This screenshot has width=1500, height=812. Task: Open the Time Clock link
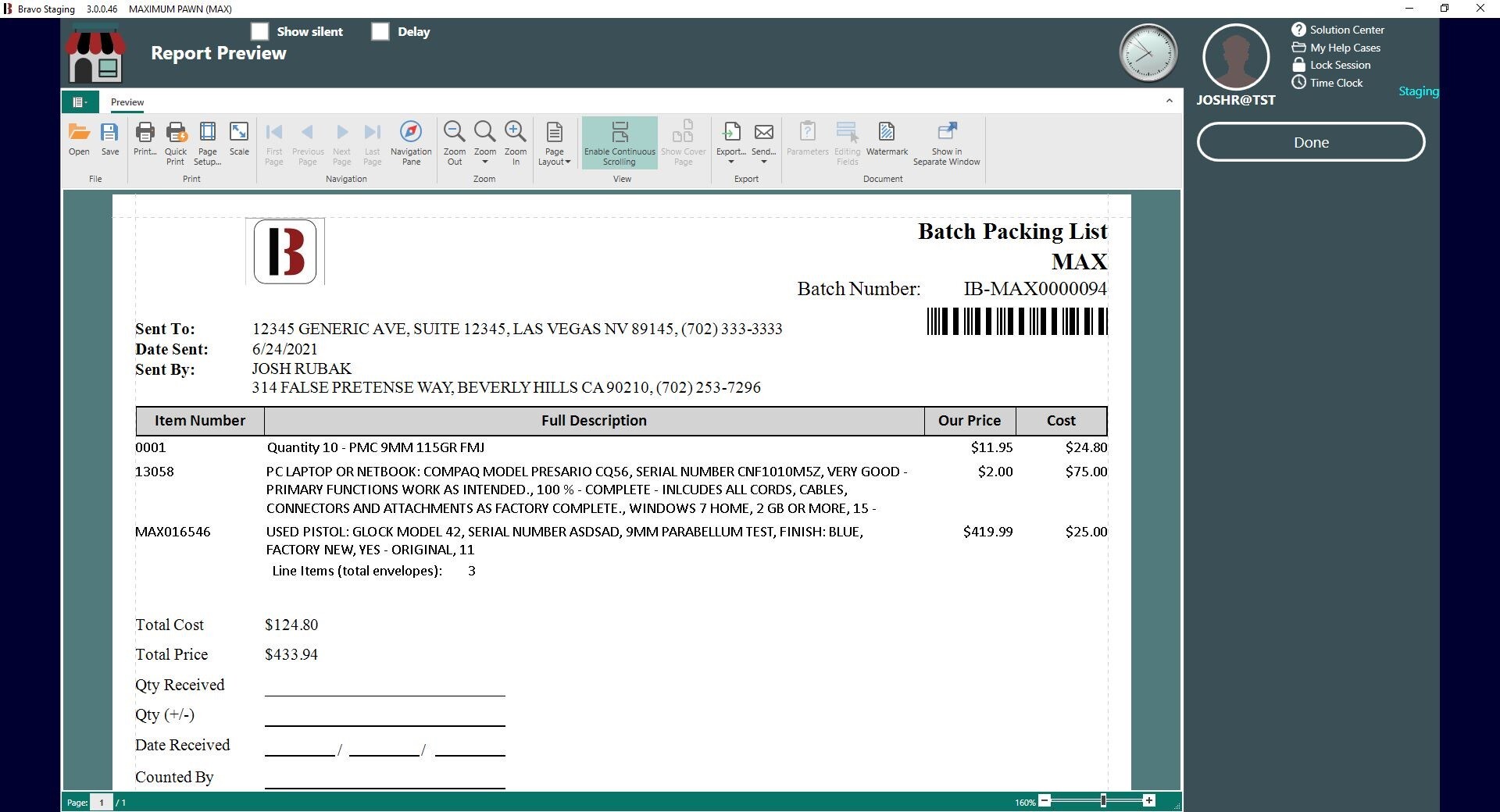click(x=1336, y=83)
